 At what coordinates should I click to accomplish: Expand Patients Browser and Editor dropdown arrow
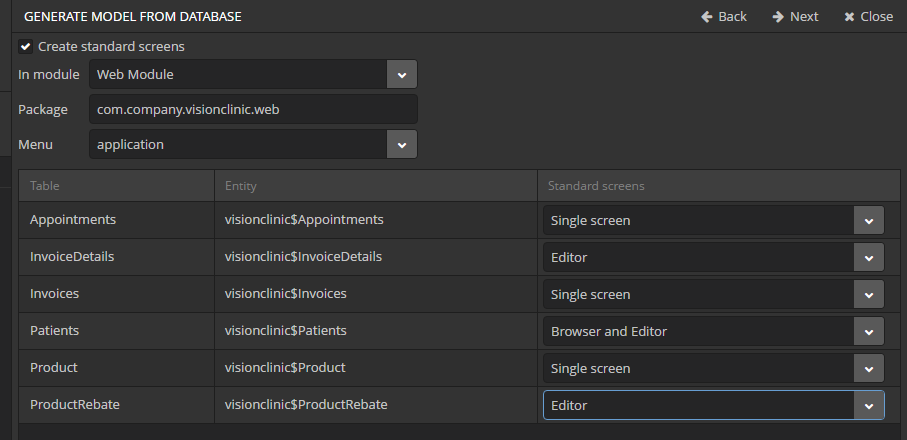pyautogui.click(x=868, y=332)
